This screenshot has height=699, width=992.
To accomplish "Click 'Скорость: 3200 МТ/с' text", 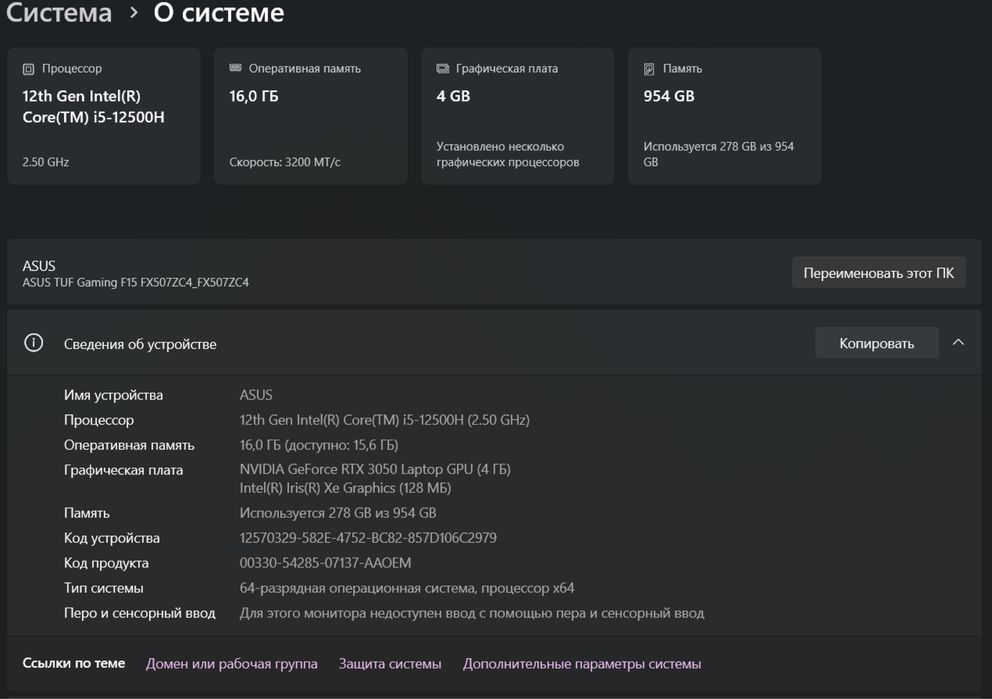I will [x=285, y=162].
